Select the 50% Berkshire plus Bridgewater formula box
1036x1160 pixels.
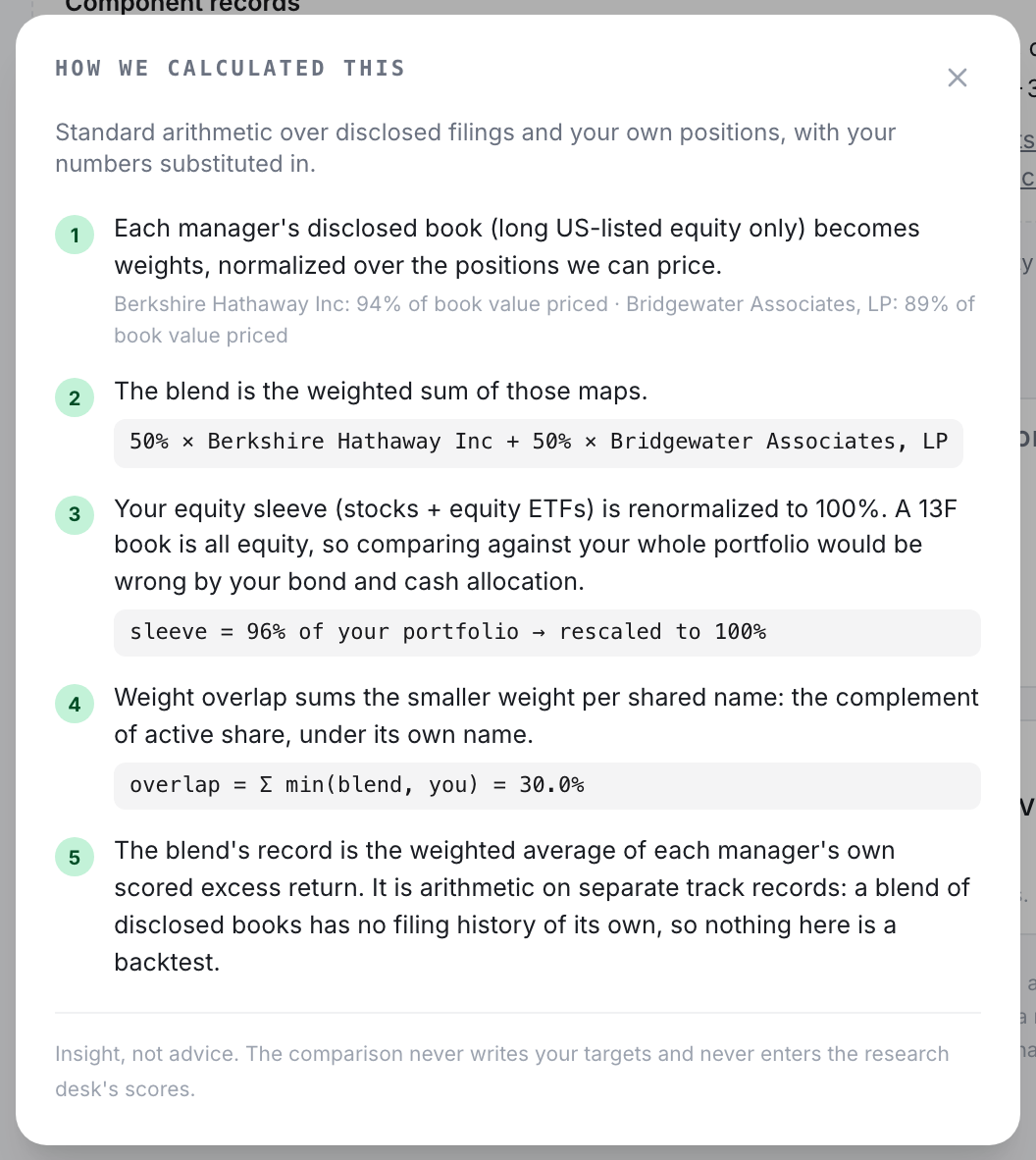click(x=539, y=444)
